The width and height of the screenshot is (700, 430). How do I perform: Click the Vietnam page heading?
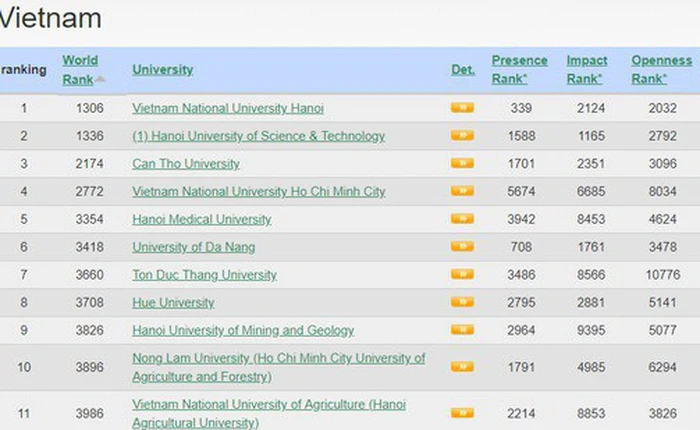click(50, 18)
